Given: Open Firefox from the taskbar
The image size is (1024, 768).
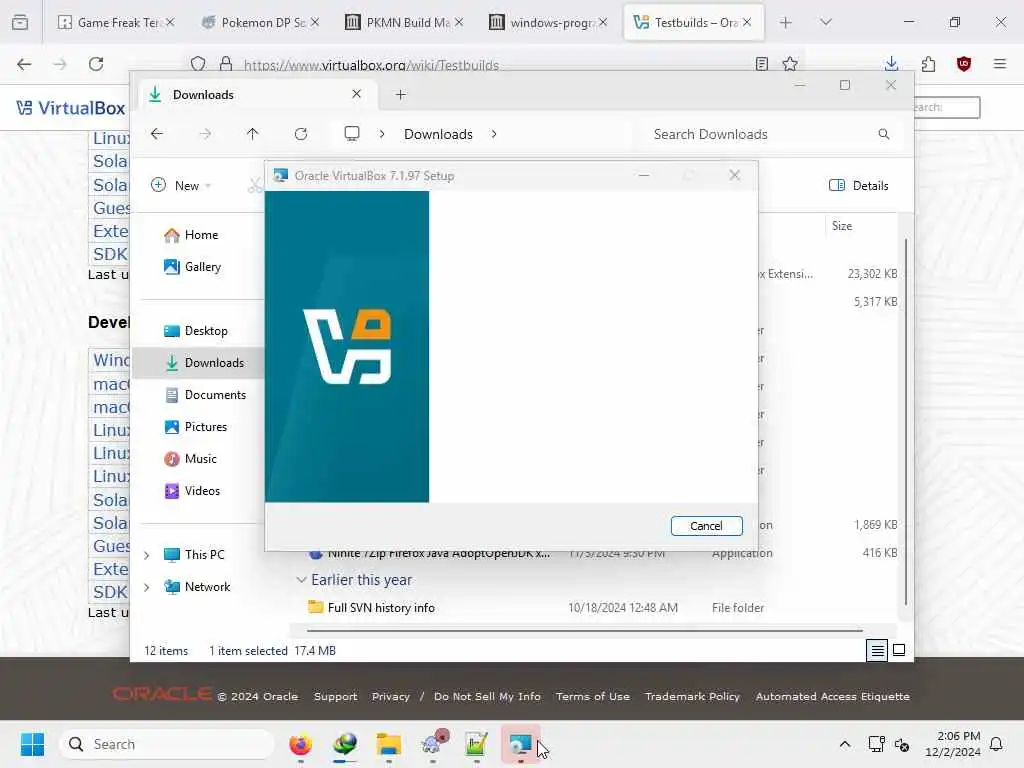Looking at the screenshot, I should click(x=300, y=744).
